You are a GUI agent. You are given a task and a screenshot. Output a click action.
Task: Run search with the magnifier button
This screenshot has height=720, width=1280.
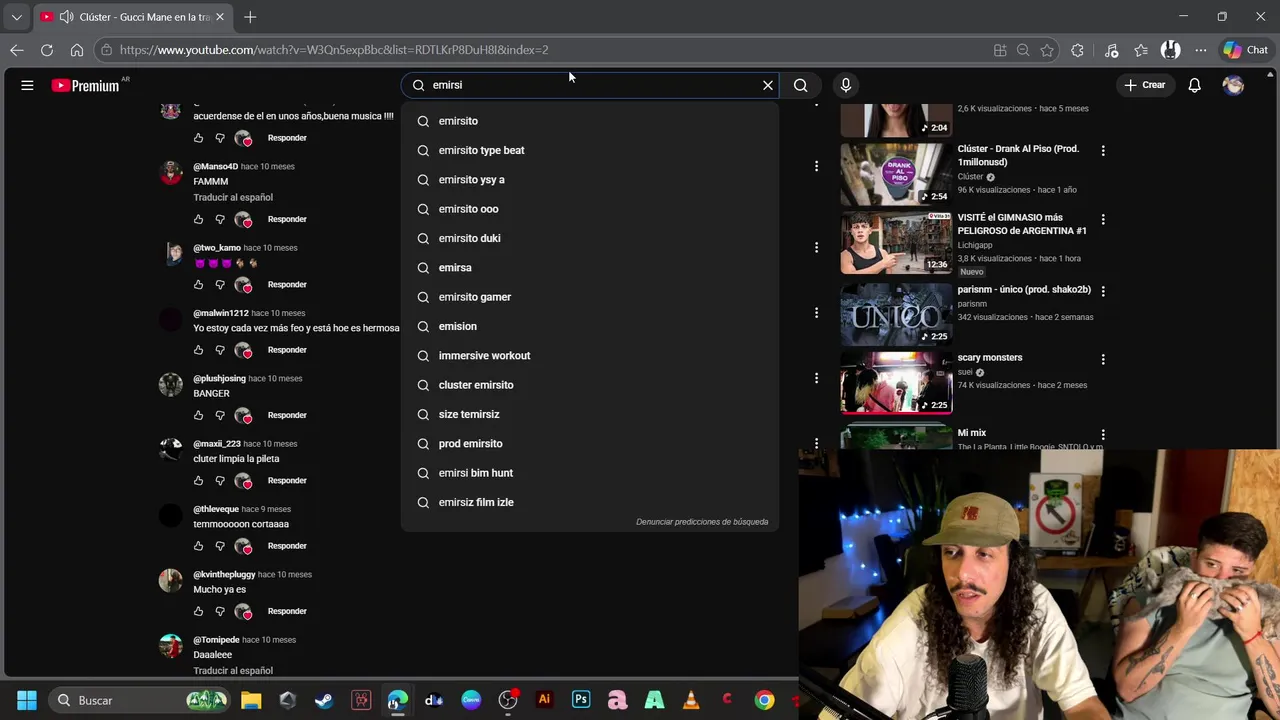[800, 85]
